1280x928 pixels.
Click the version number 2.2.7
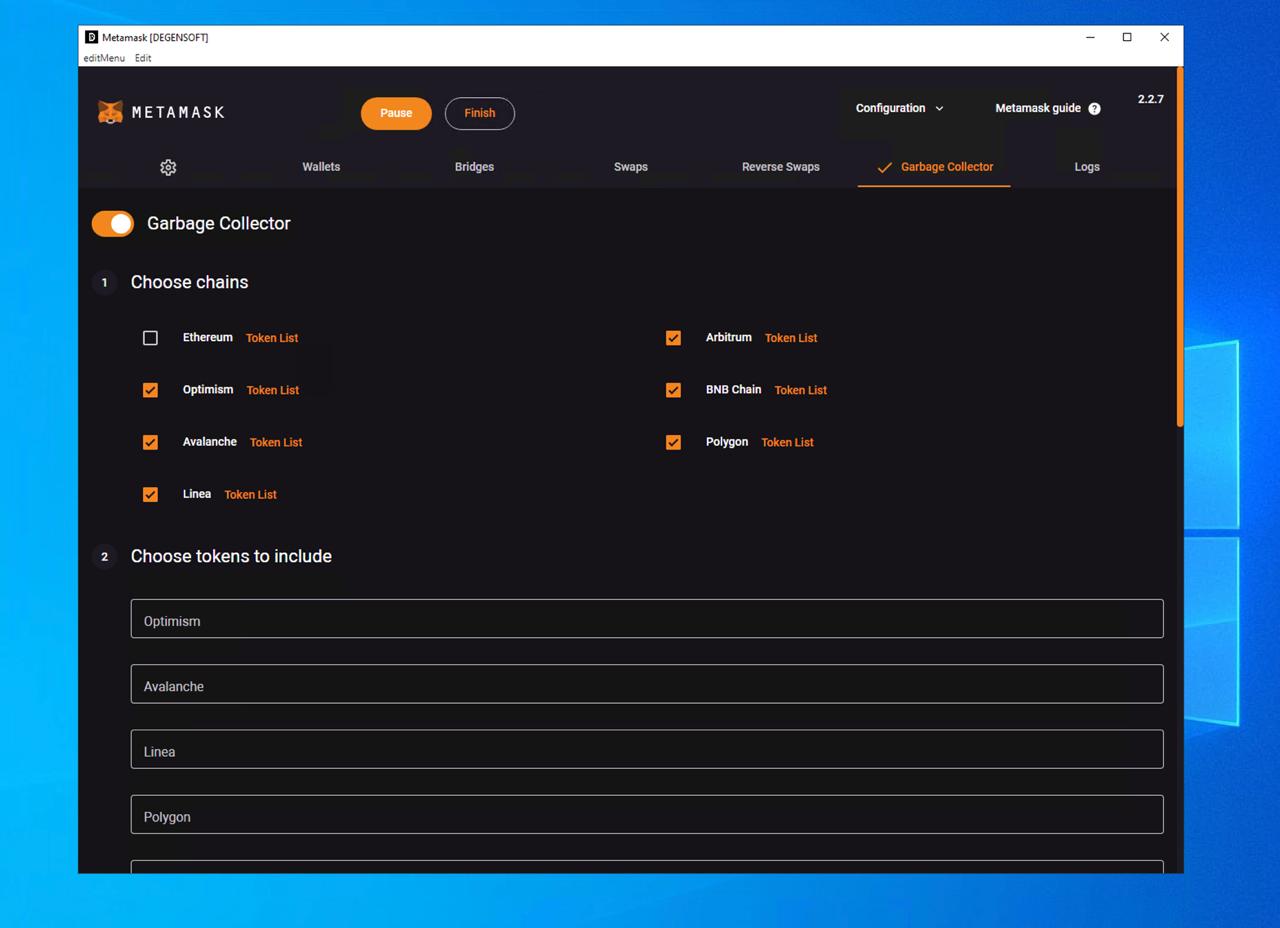point(1150,99)
